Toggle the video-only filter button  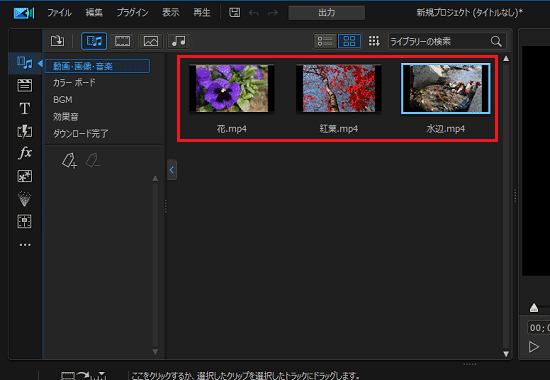point(122,41)
